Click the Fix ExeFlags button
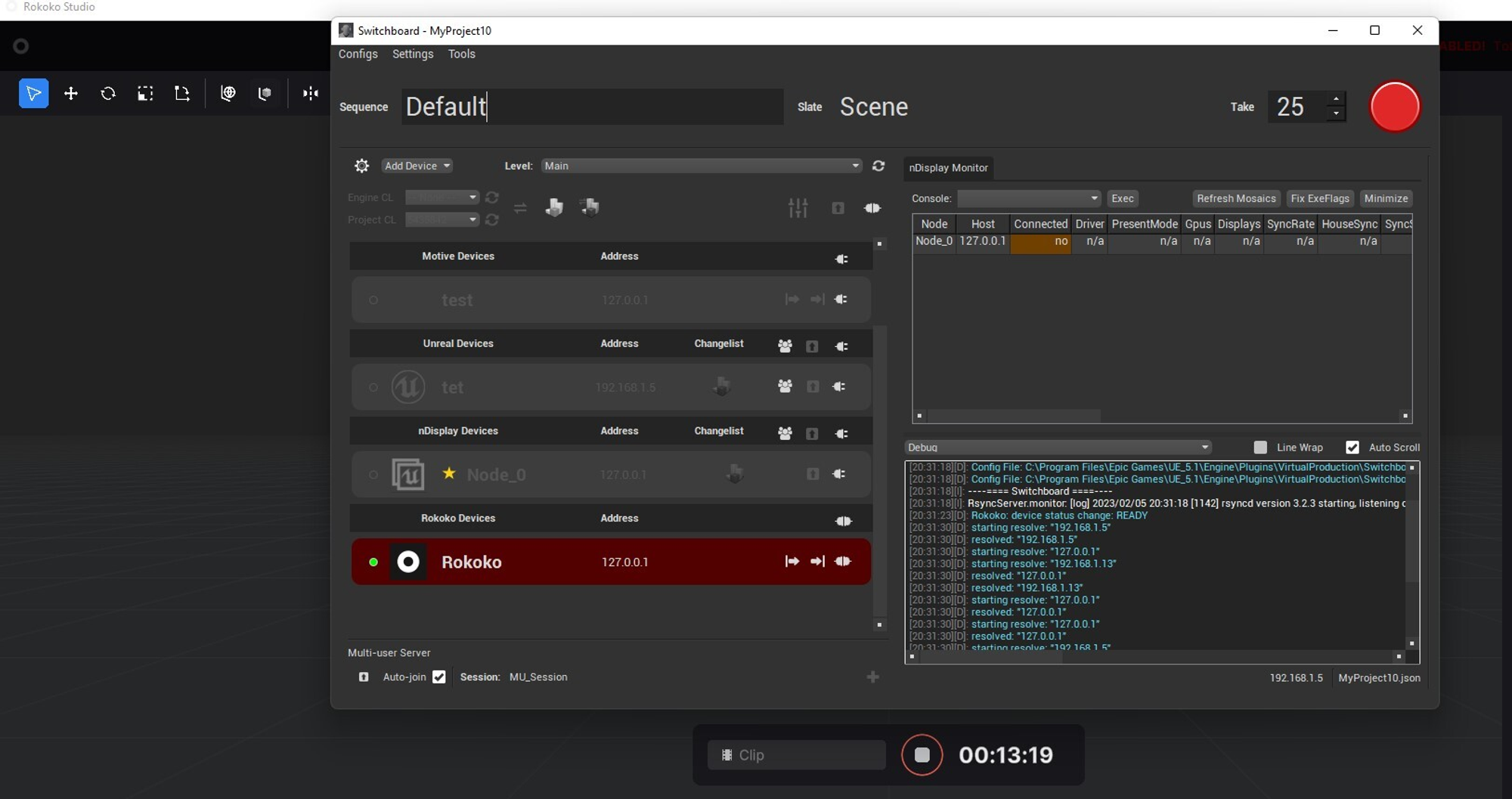 (1319, 198)
